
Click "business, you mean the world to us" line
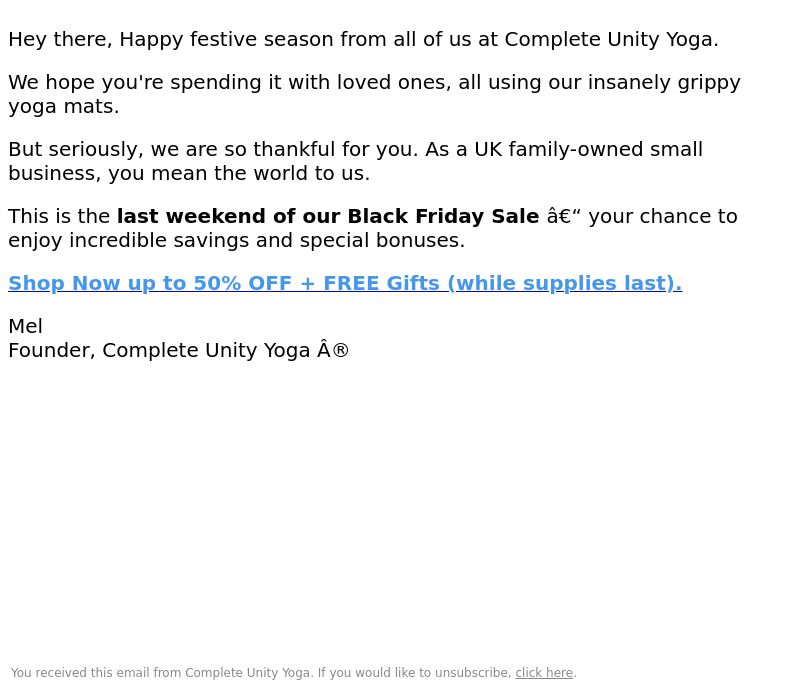(x=189, y=173)
